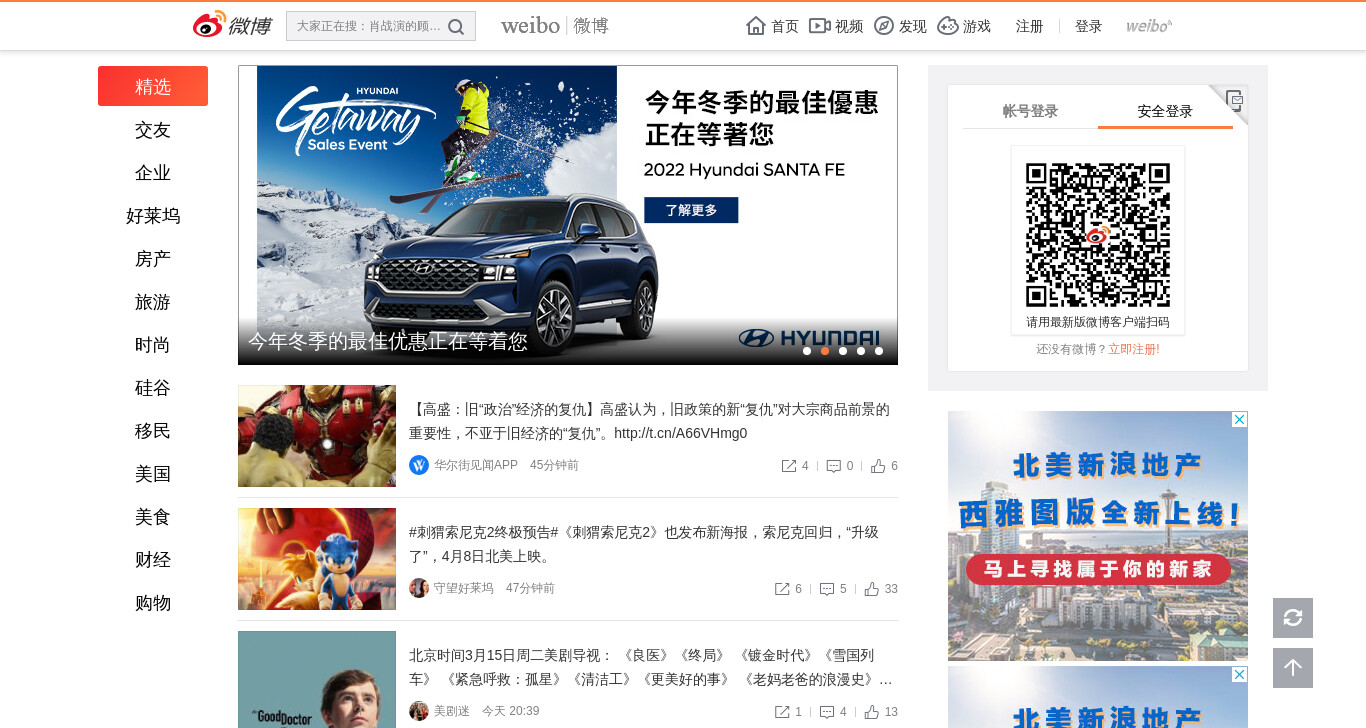The height and width of the screenshot is (728, 1366).
Task: Click repost icon on 美剧导视 post
Action: (x=783, y=712)
